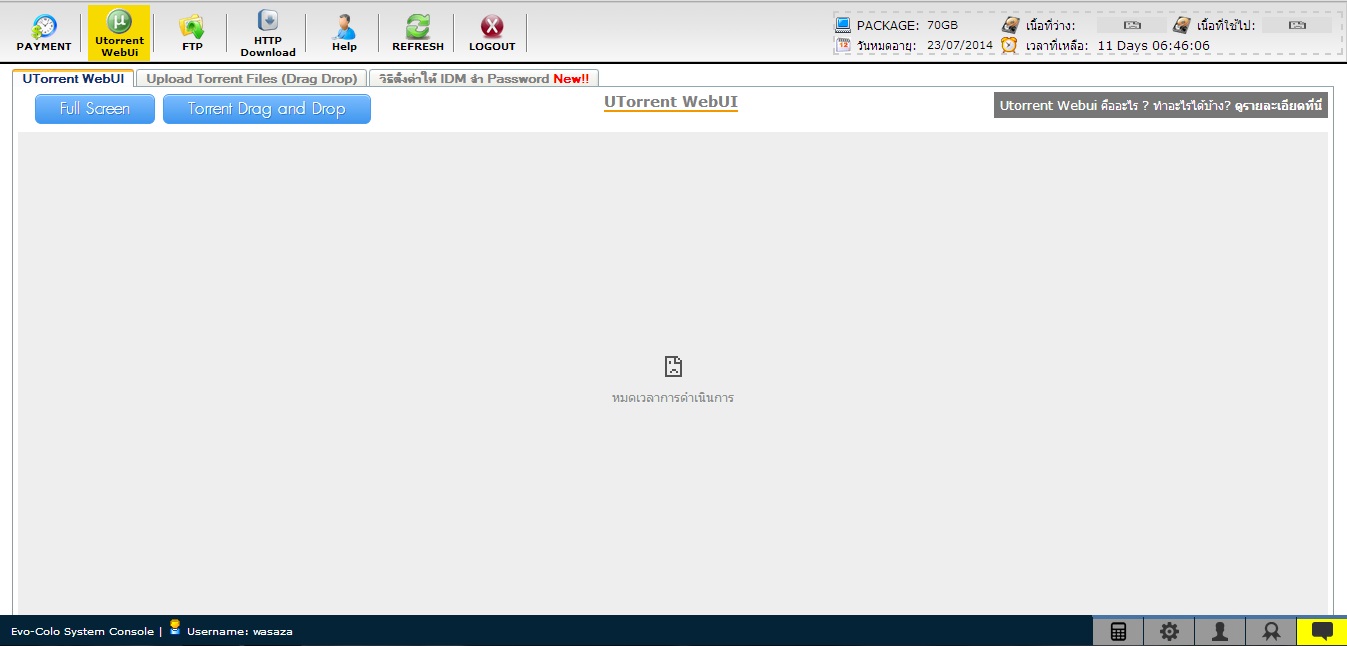Switch to the UTorrent WebUI tab
The image size is (1347, 646).
[x=73, y=78]
